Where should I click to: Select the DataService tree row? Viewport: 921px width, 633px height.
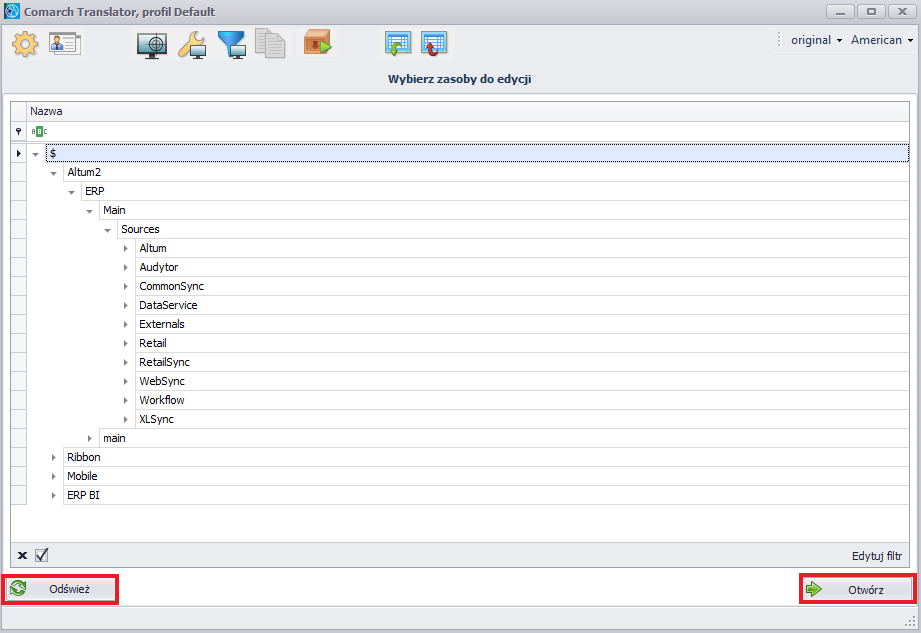tap(522, 305)
